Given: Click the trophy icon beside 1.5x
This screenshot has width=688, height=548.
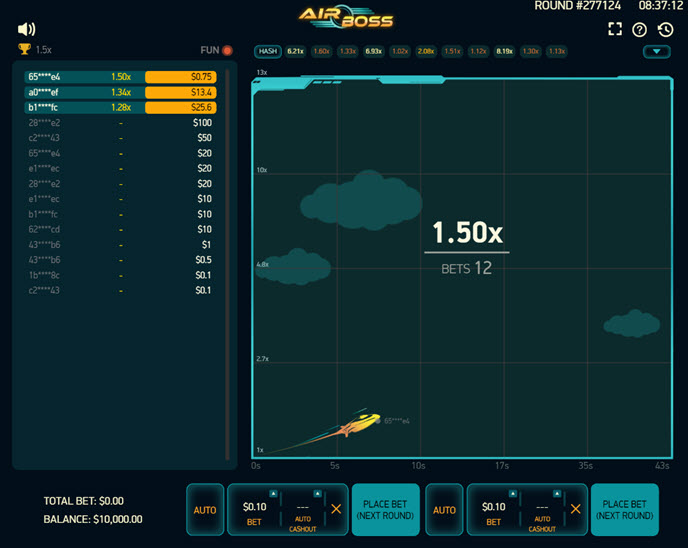Looking at the screenshot, I should pos(24,49).
